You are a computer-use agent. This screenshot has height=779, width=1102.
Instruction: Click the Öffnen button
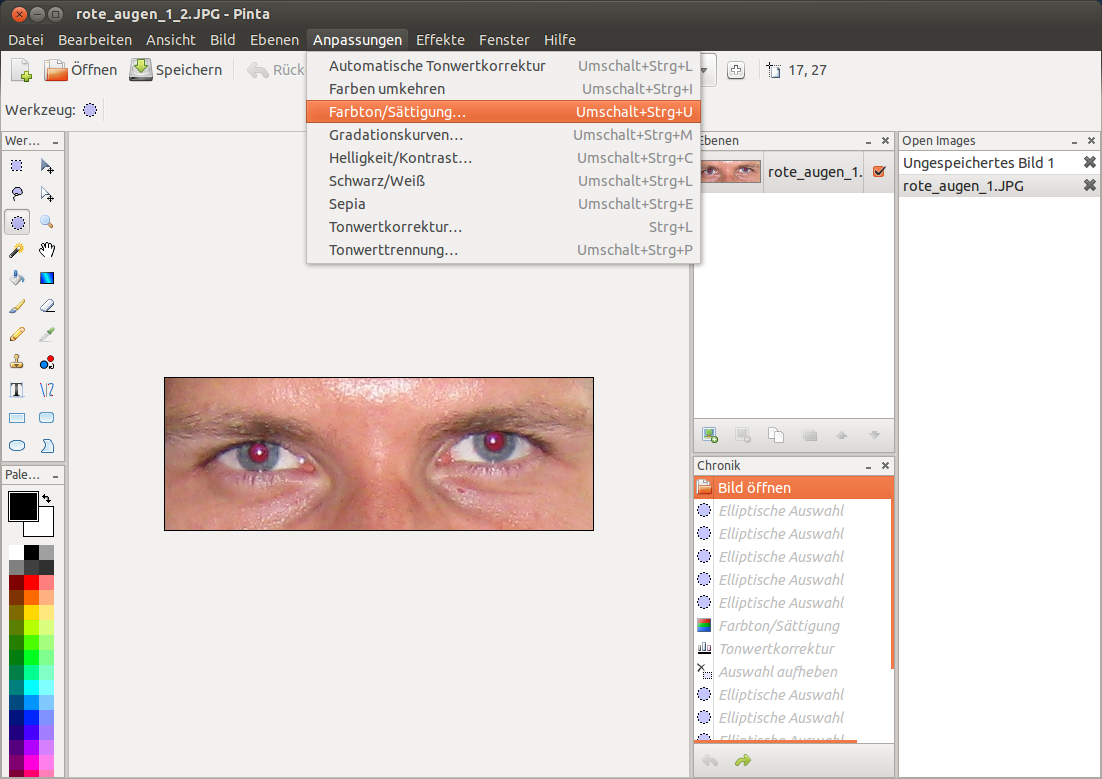pyautogui.click(x=81, y=70)
